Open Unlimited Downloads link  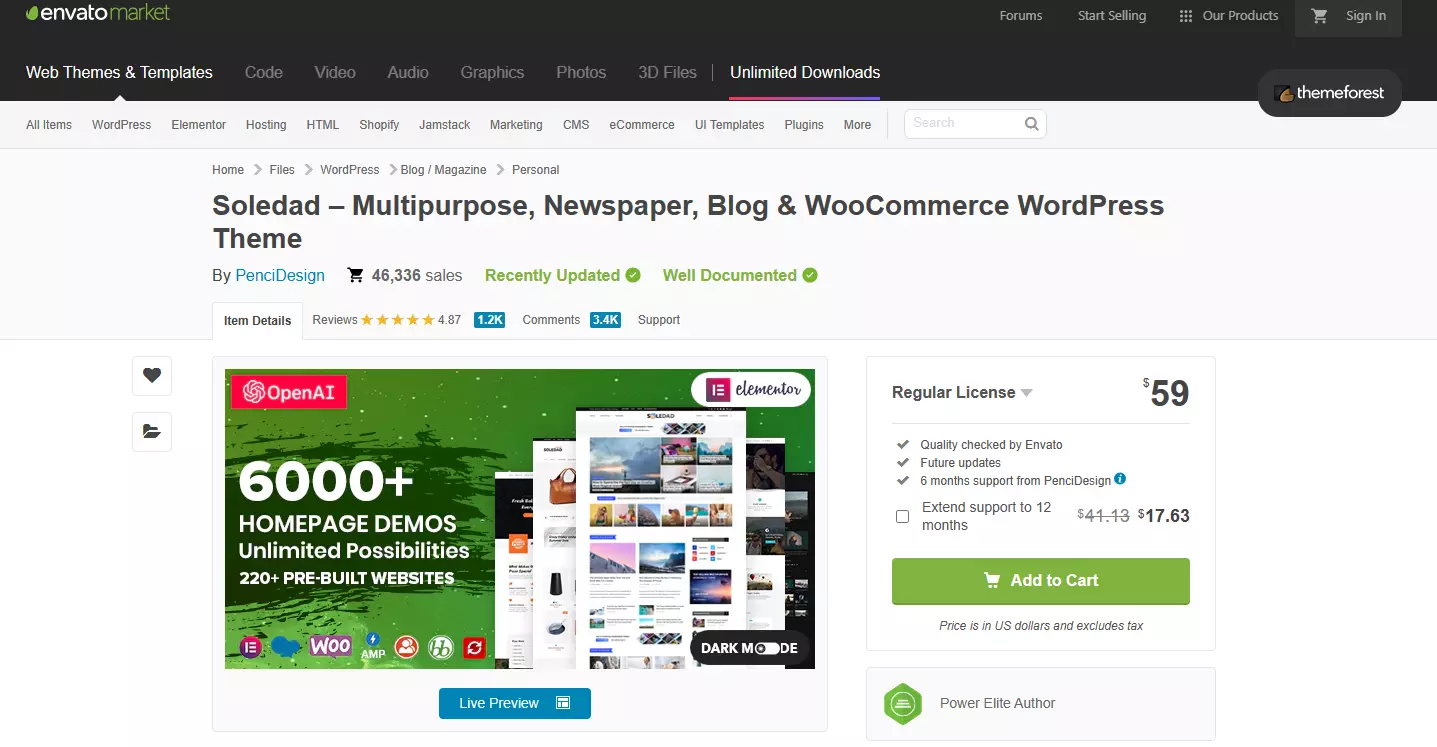tap(805, 72)
